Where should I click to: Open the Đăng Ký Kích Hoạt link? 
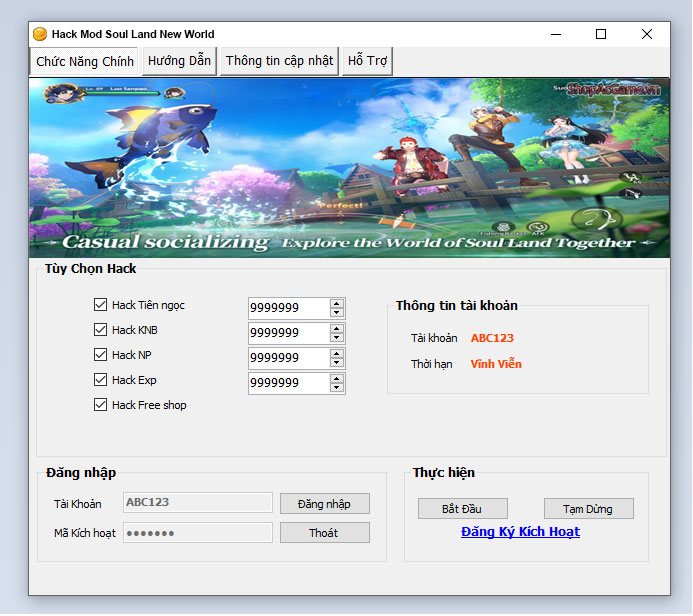coord(520,532)
